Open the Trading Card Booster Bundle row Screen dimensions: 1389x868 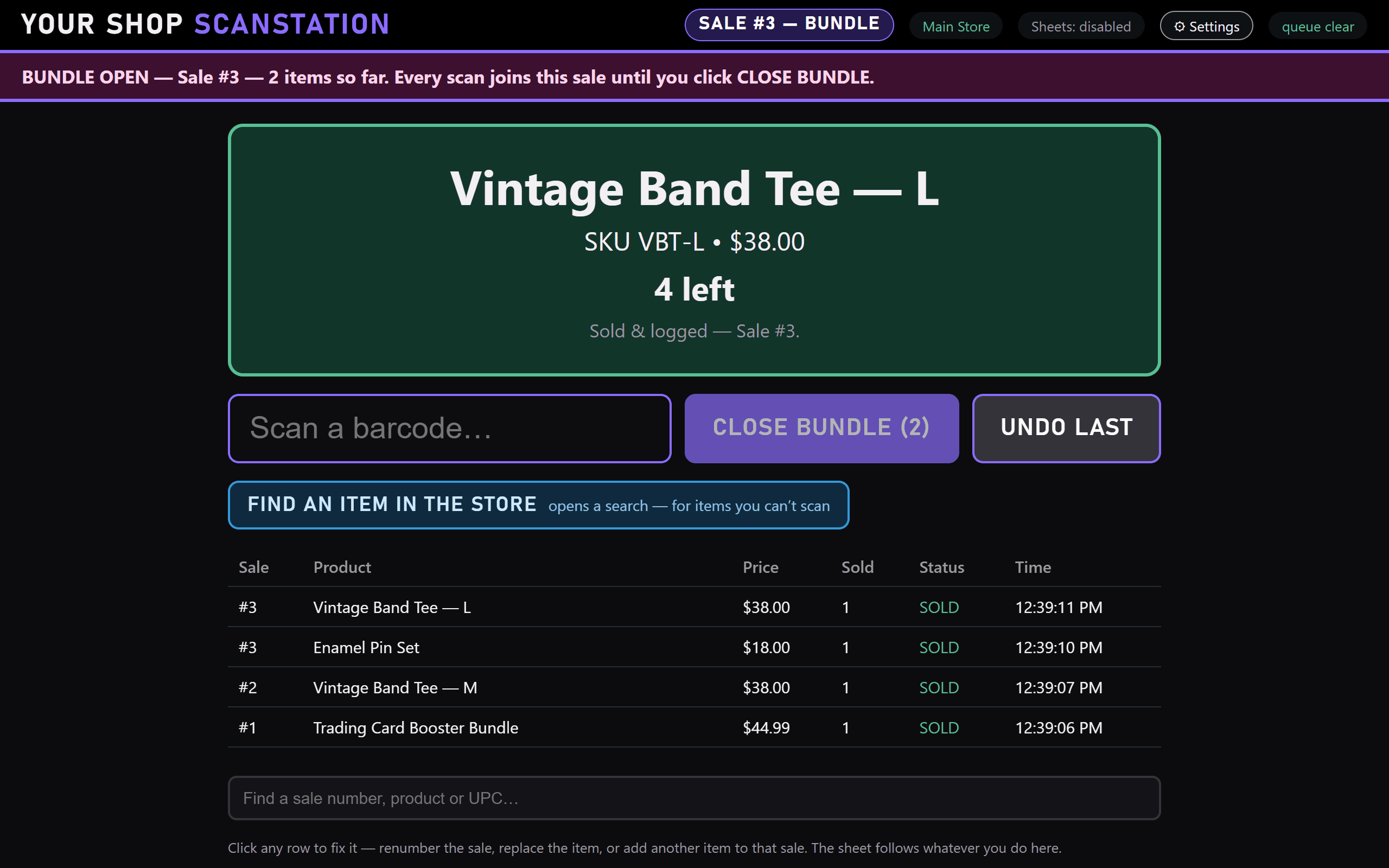[694, 727]
